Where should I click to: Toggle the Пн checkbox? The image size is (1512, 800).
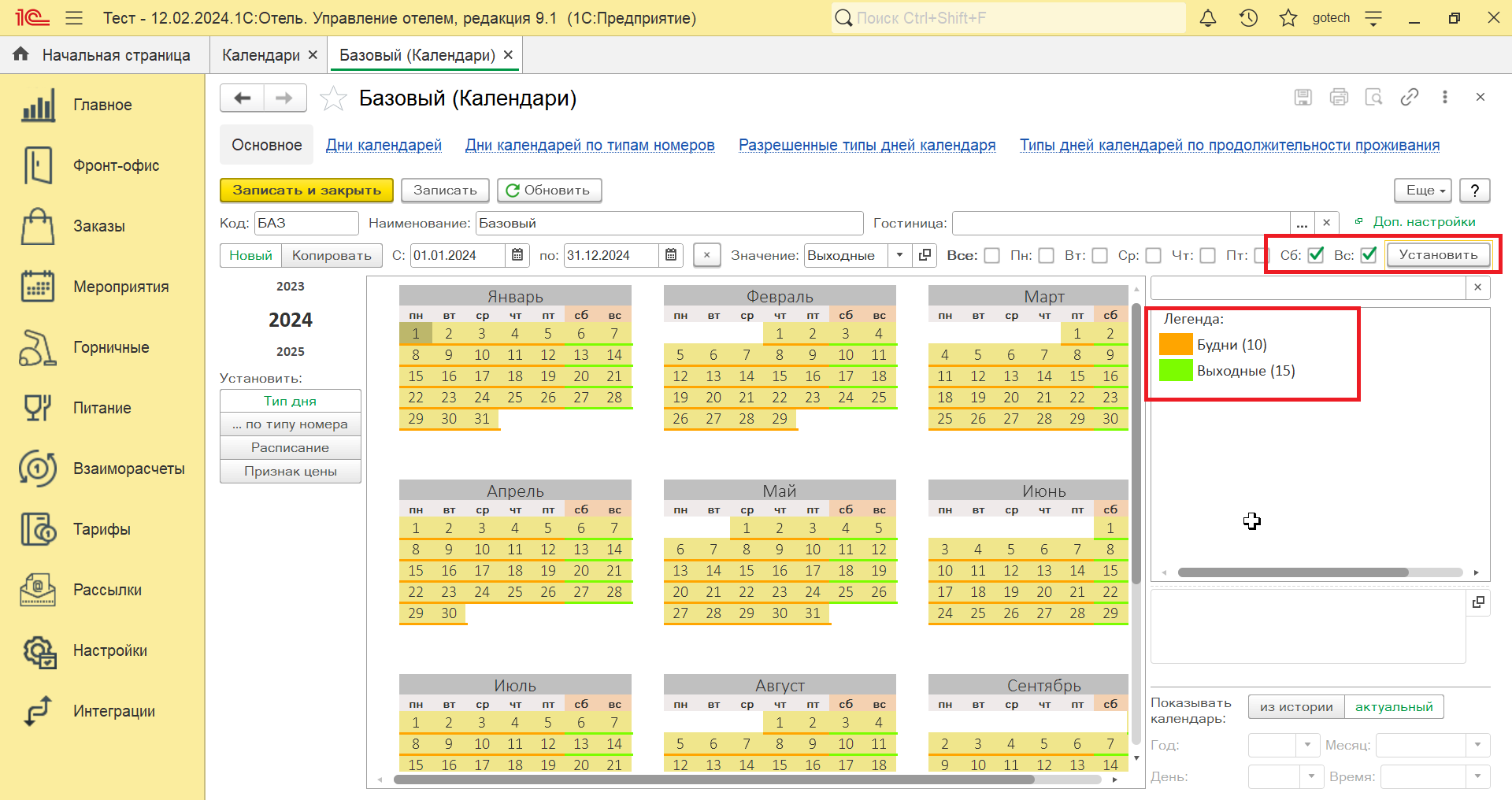click(x=1047, y=256)
